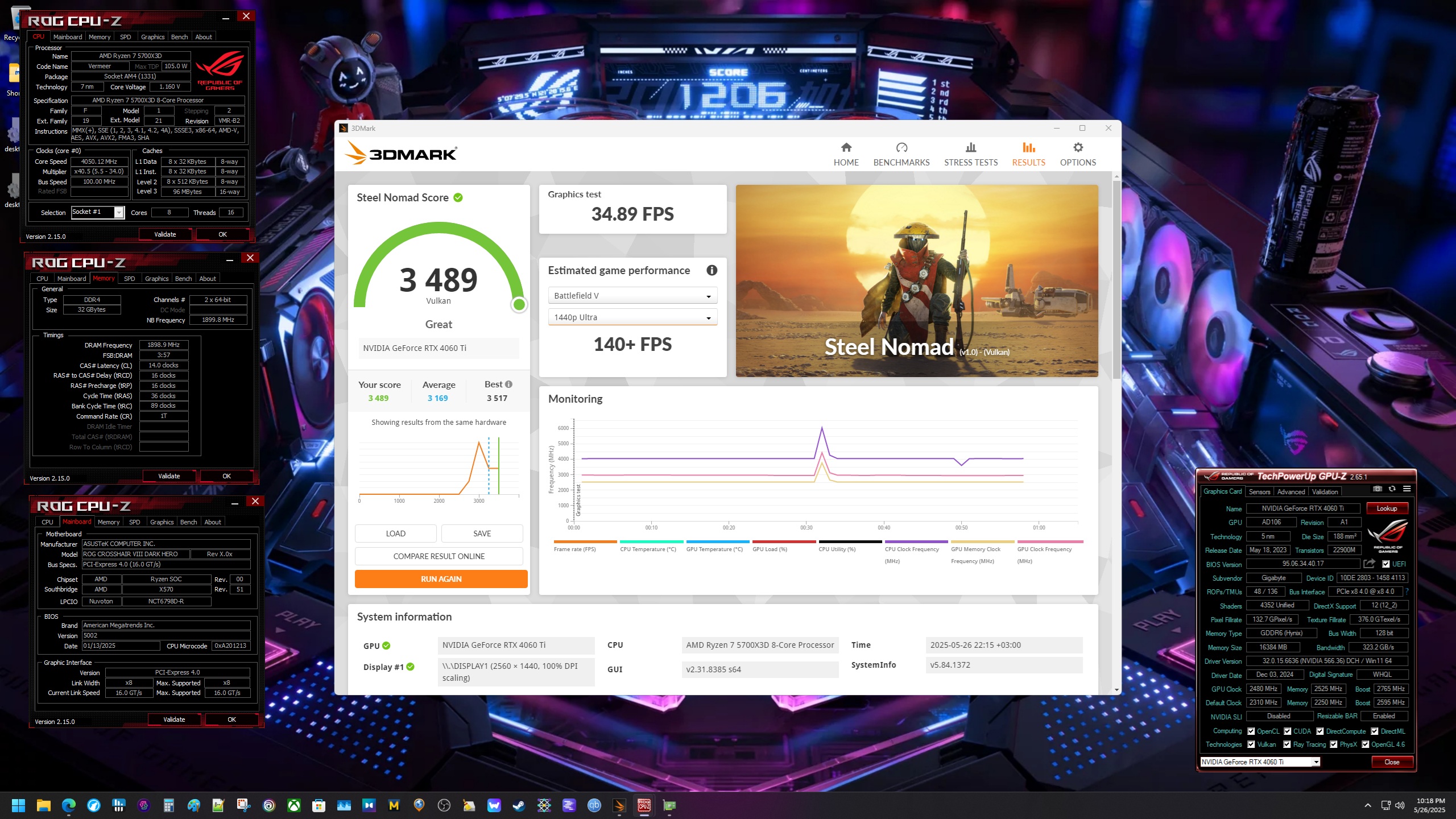Click the RUN AGAIN button
Viewport: 1456px width, 819px height.
(x=441, y=579)
